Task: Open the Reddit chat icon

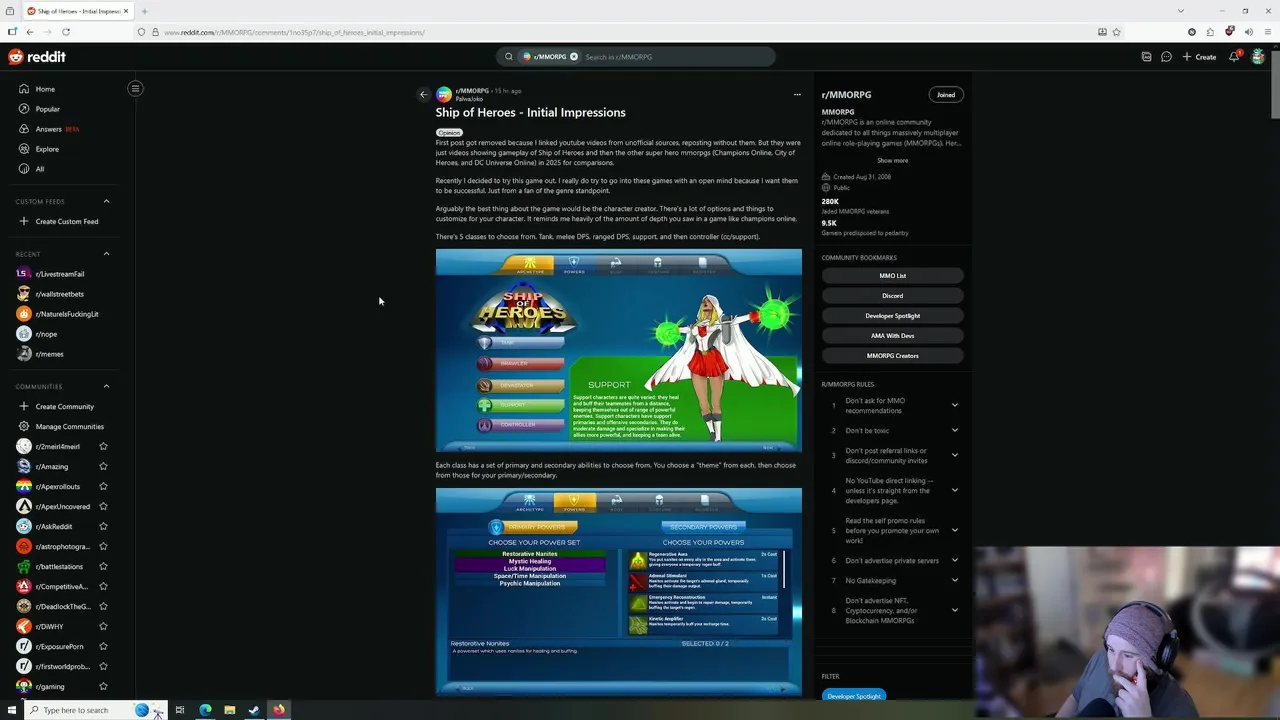Action: (1166, 57)
